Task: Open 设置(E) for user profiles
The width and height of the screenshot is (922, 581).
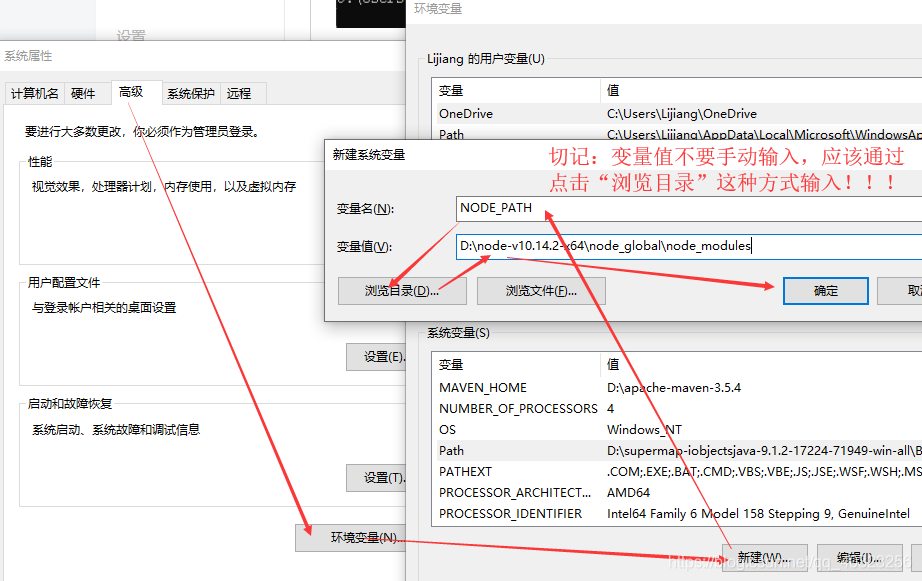Action: (376, 357)
